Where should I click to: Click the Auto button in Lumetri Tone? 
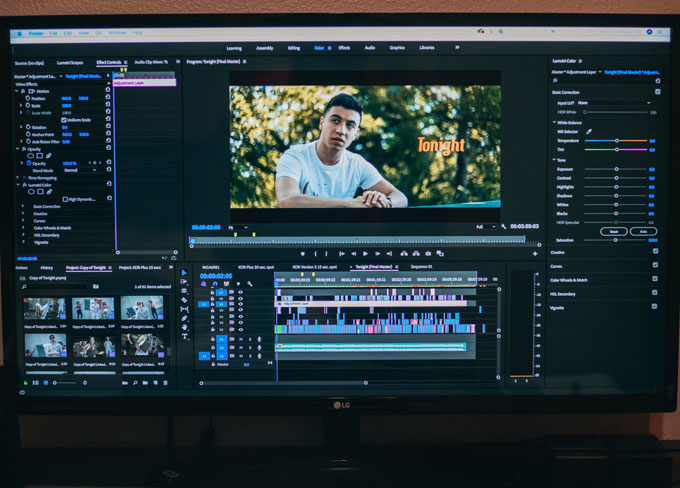pos(643,231)
